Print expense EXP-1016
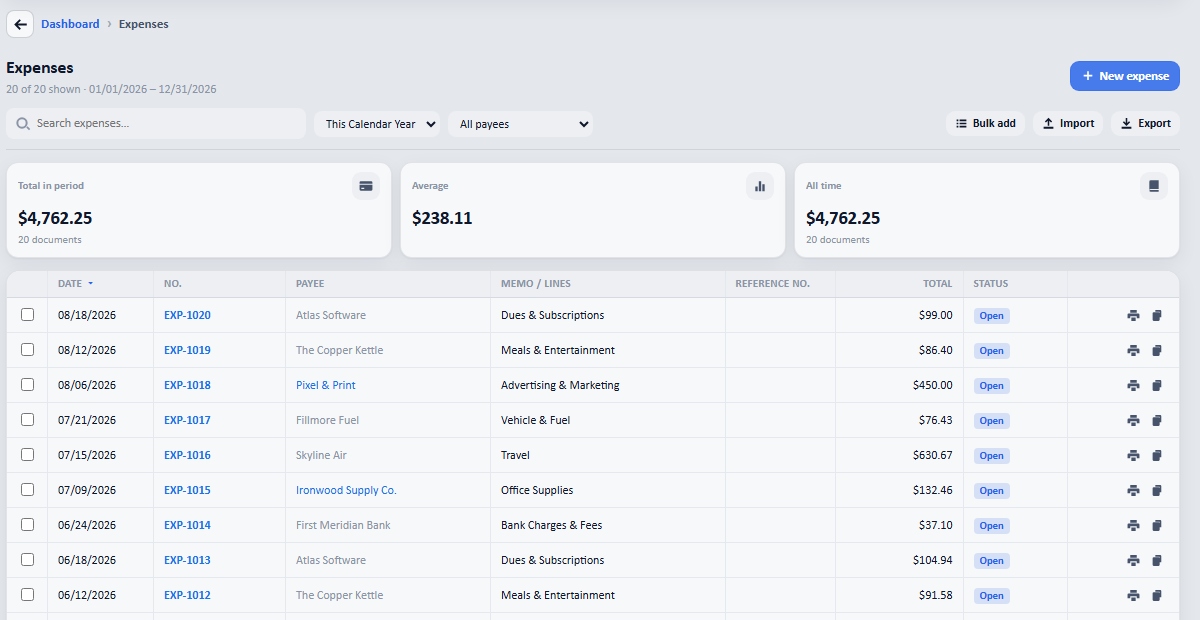 pyautogui.click(x=1133, y=456)
